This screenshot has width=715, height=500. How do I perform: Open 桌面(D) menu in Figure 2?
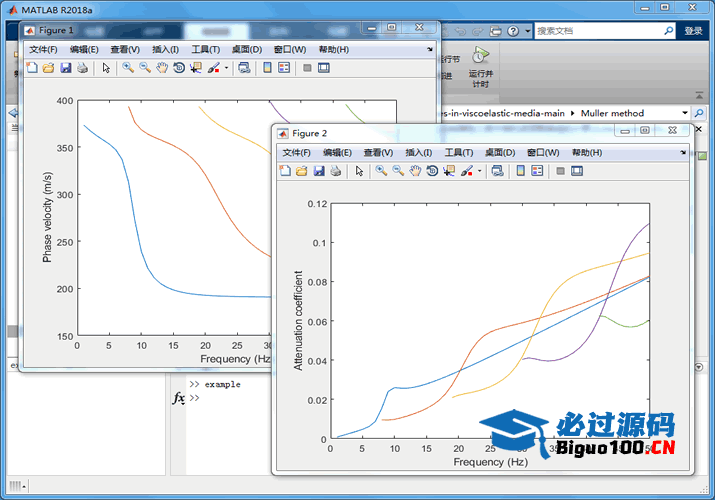[x=500, y=153]
